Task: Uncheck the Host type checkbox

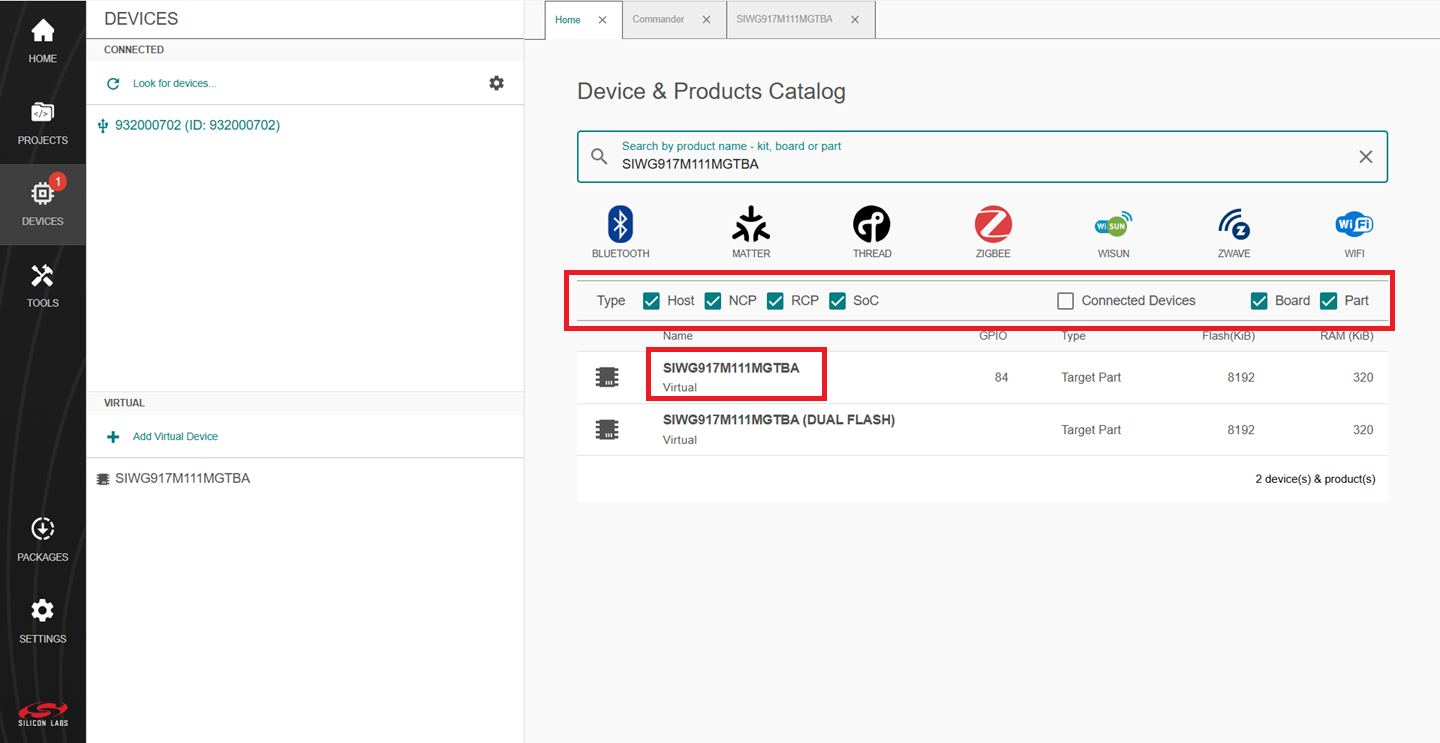Action: click(651, 301)
